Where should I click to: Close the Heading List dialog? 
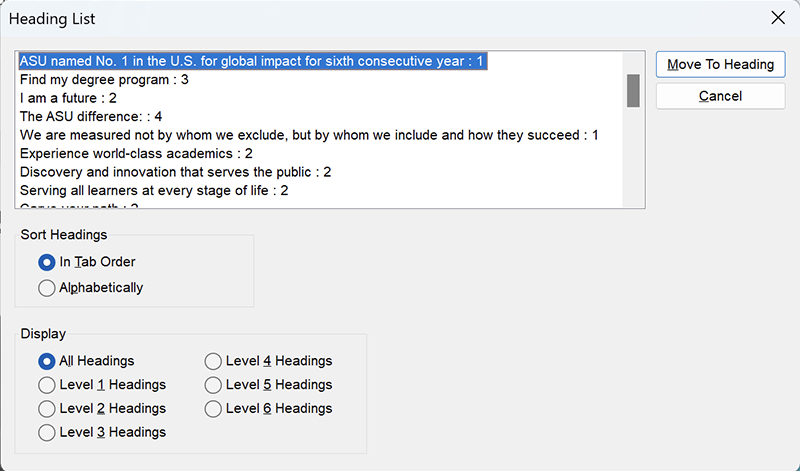click(x=778, y=18)
